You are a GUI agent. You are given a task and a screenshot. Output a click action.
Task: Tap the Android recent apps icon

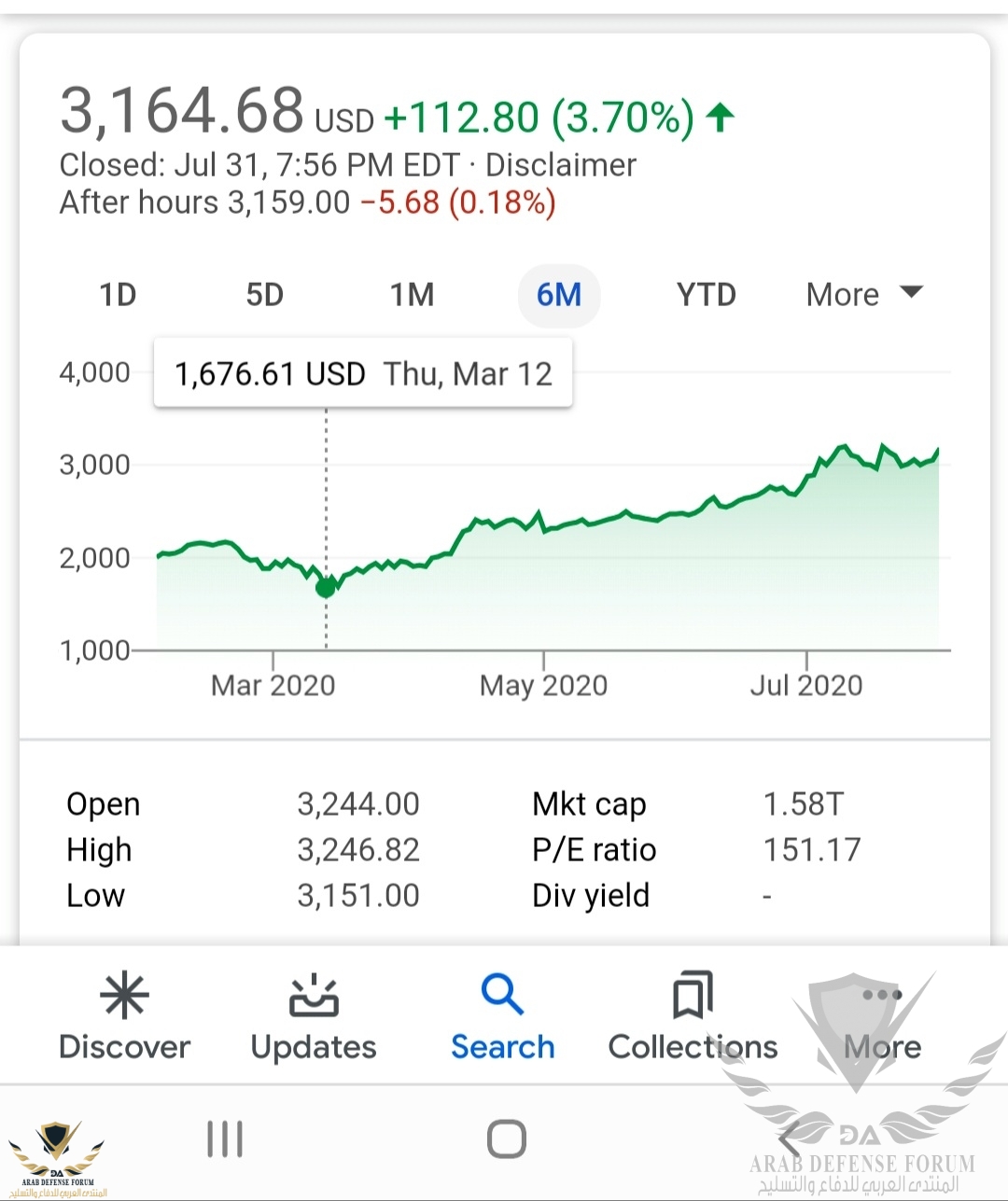tap(225, 1139)
